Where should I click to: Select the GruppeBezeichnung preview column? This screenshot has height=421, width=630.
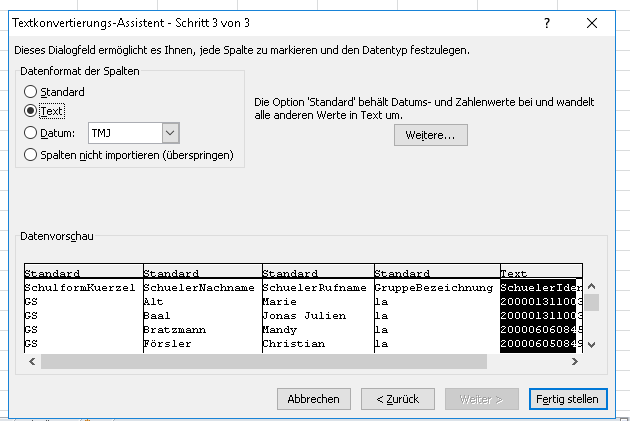pos(435,308)
